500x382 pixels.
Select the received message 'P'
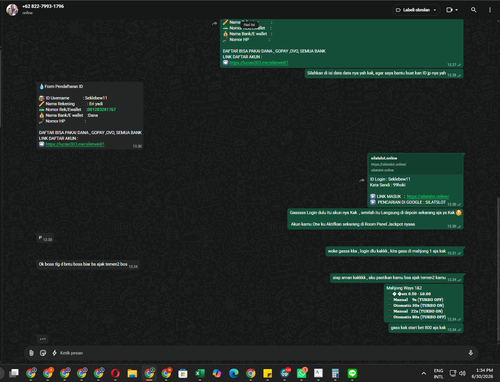click(x=45, y=238)
